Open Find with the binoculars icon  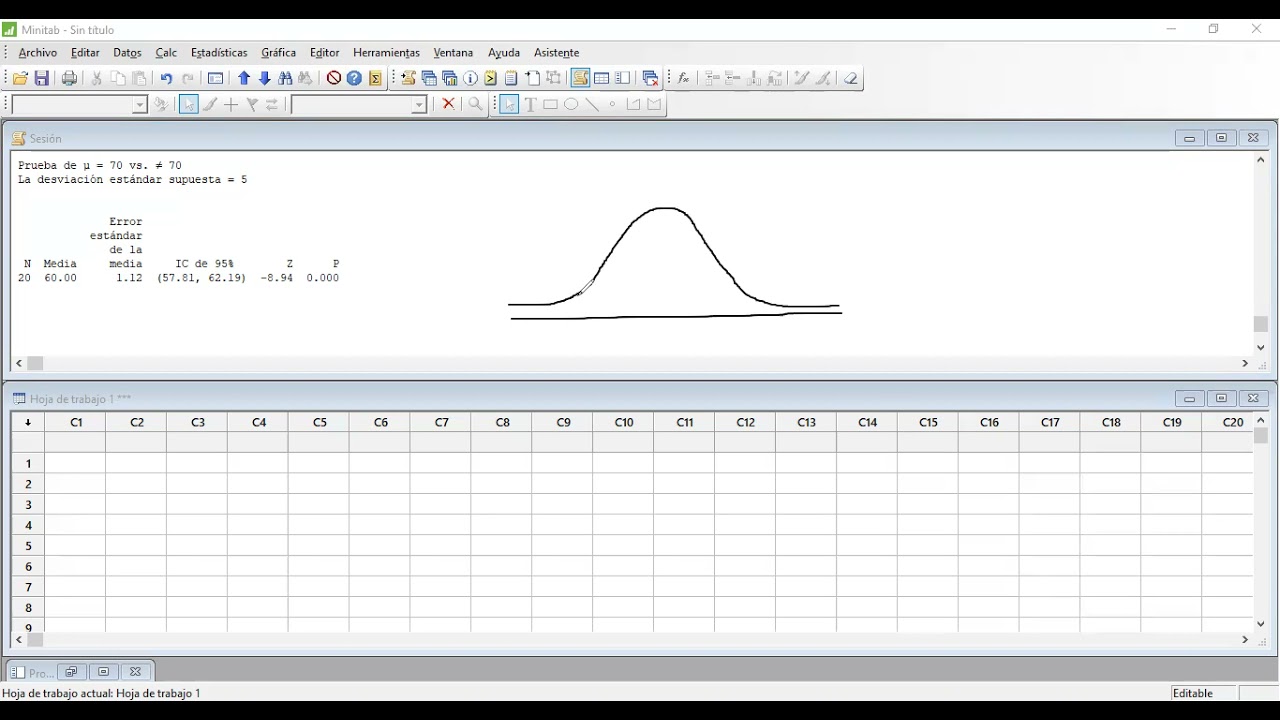[x=286, y=78]
